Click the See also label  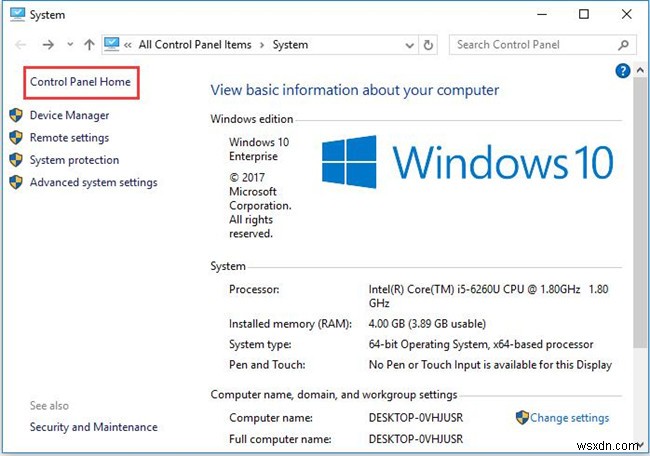tap(49, 406)
